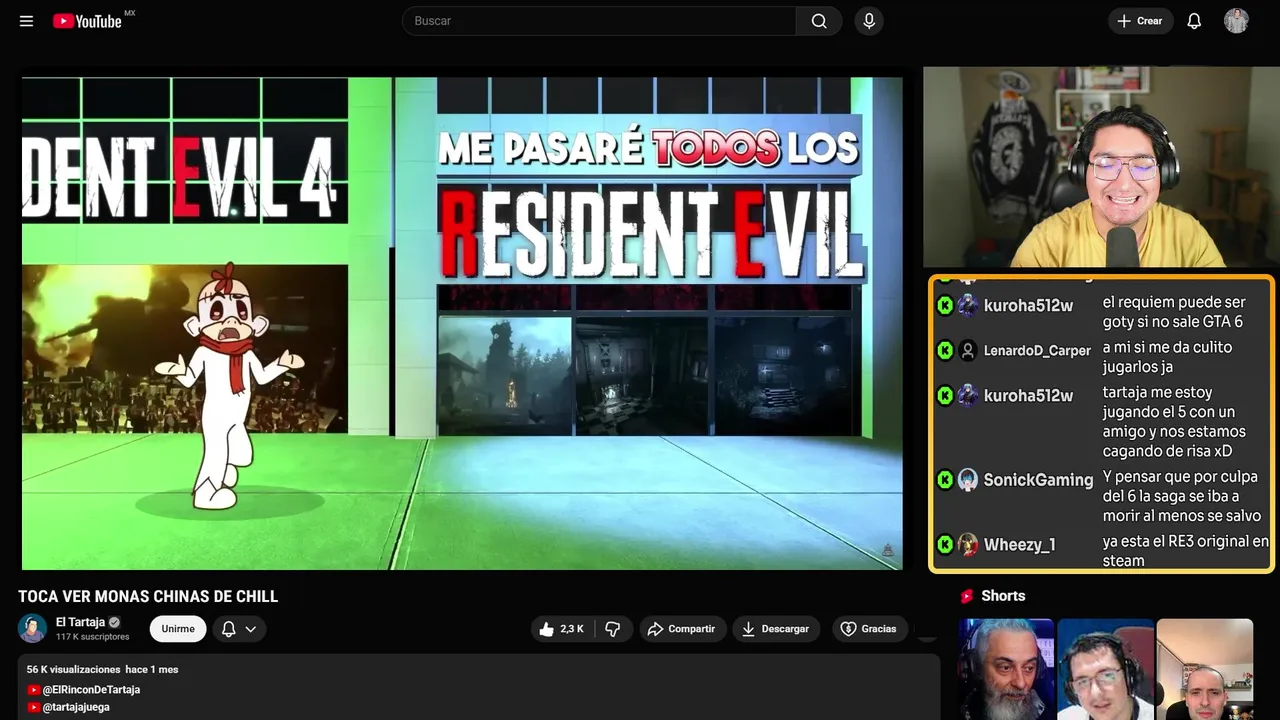1280x720 pixels.
Task: Start voice search with microphone icon
Action: pos(869,21)
